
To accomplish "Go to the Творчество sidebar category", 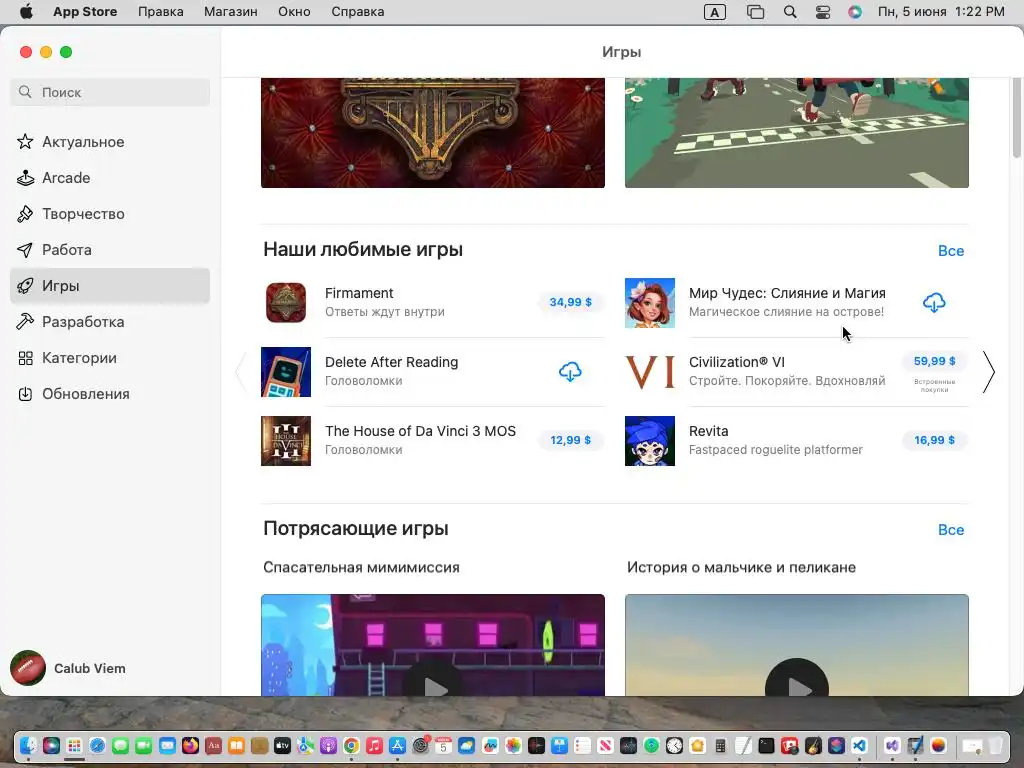I will 110,214.
